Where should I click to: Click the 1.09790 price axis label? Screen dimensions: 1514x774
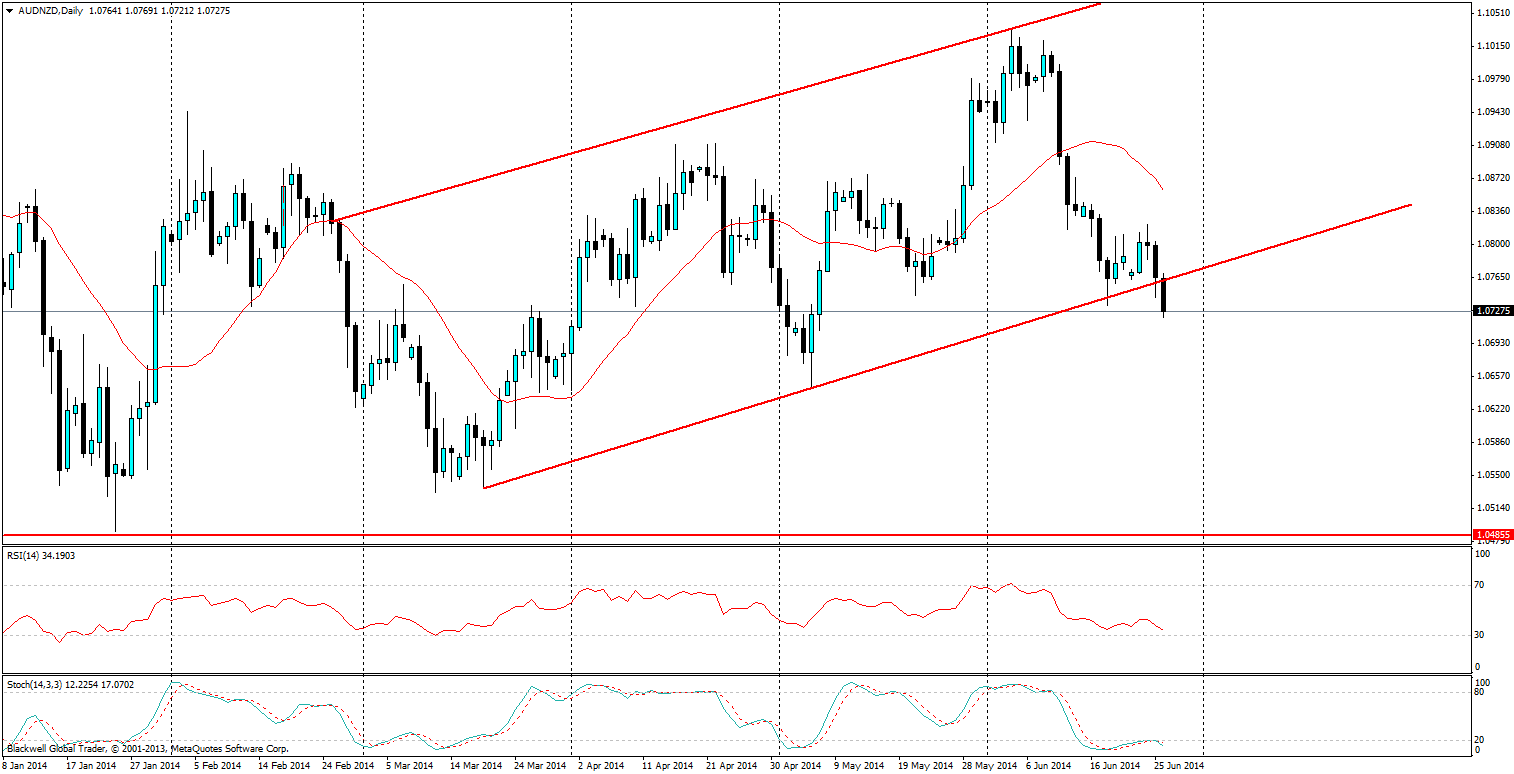point(1493,79)
